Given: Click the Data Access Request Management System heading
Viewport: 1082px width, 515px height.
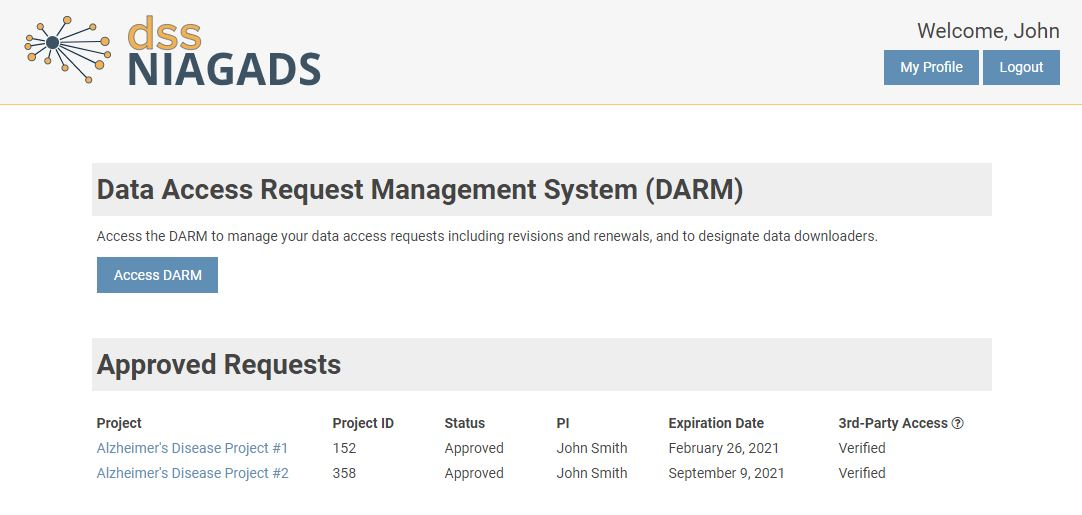Looking at the screenshot, I should 420,190.
